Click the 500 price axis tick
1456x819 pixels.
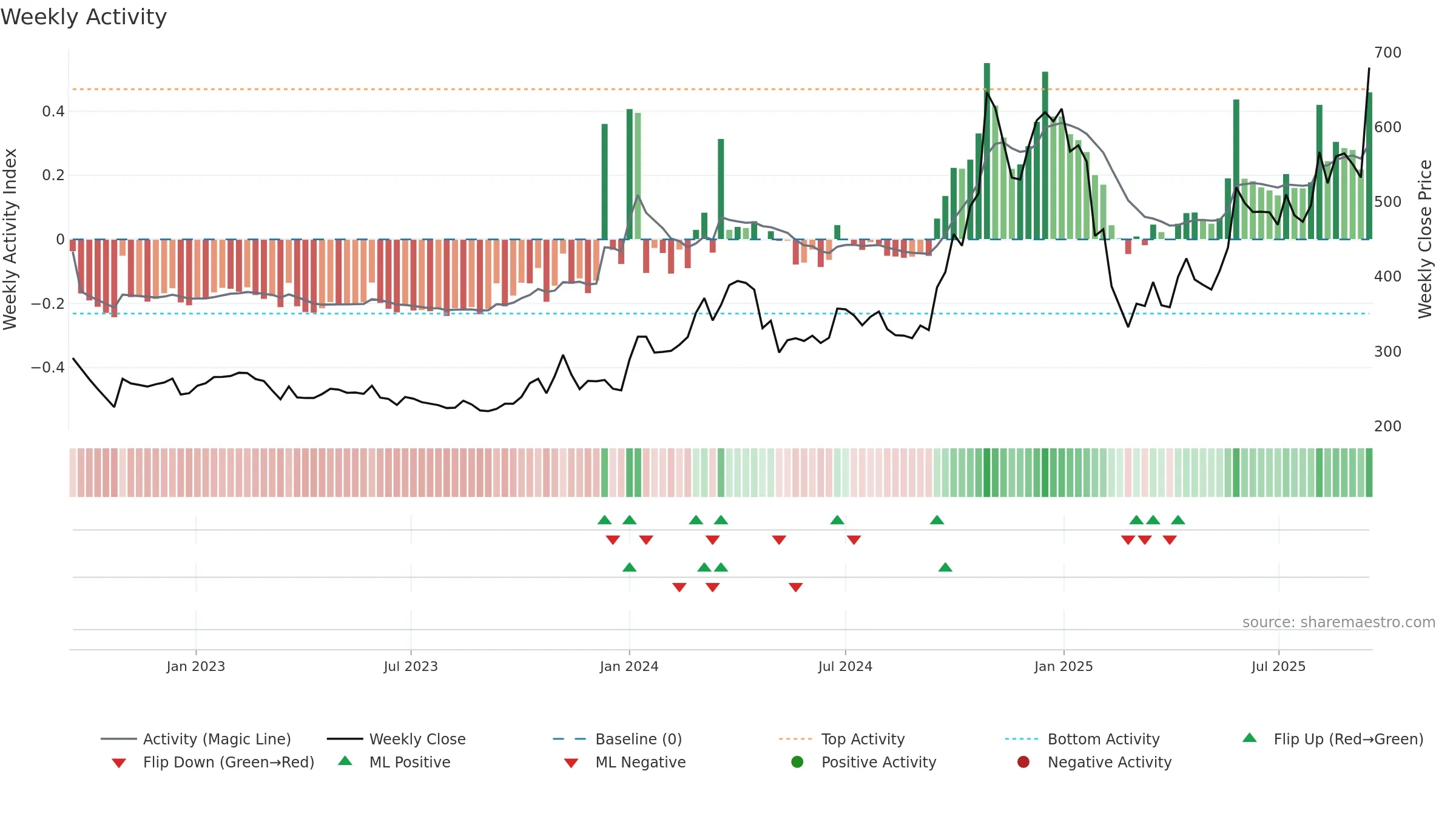pyautogui.click(x=1388, y=202)
